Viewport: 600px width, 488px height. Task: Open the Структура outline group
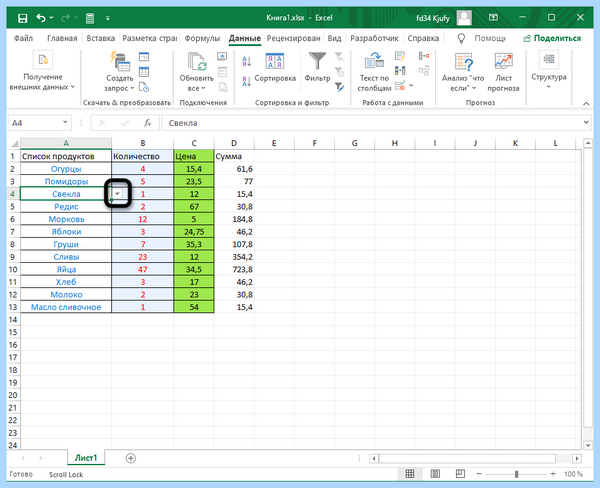point(549,70)
